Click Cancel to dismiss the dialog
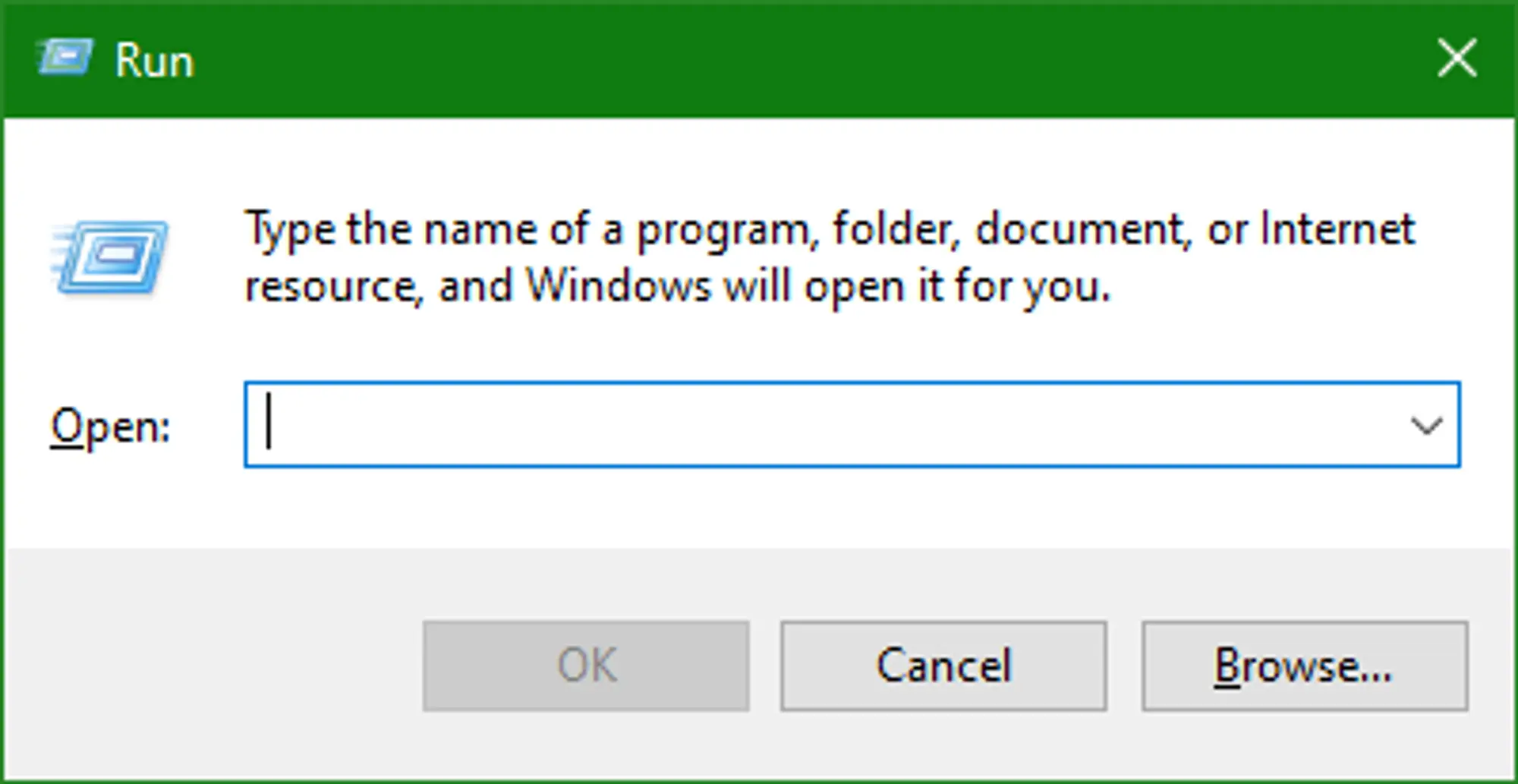Screen dimensions: 1518x784 tap(943, 666)
